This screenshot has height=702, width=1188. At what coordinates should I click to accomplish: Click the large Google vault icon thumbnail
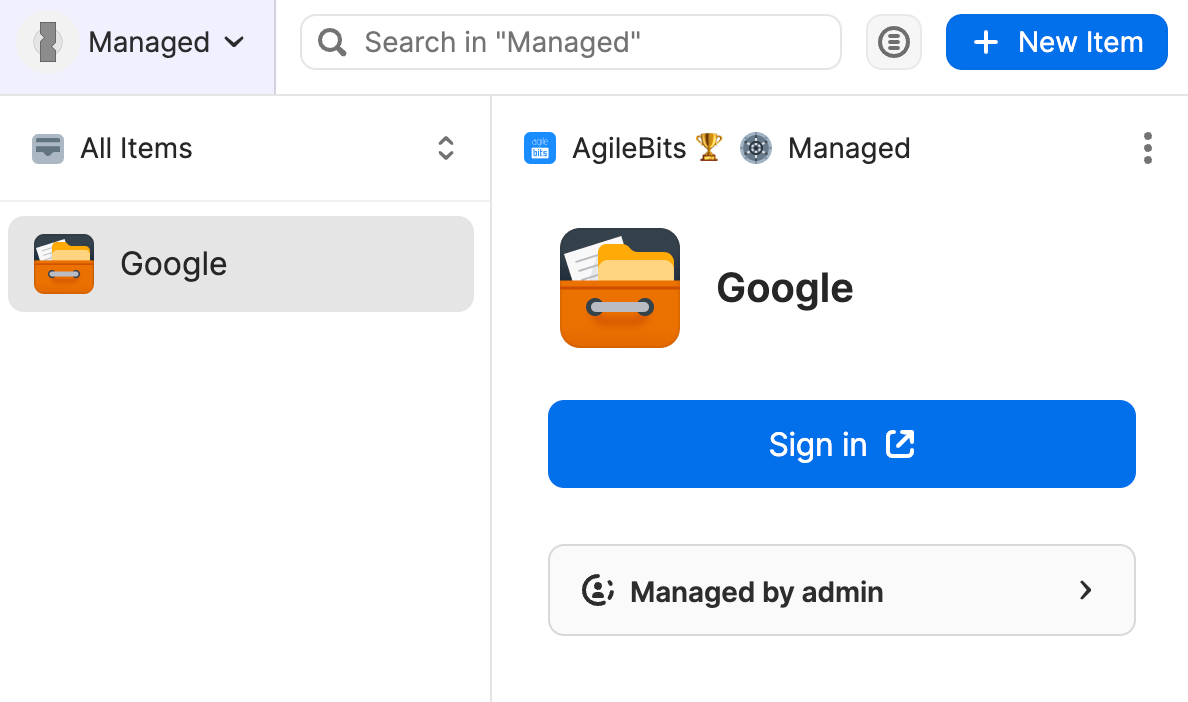(x=619, y=287)
